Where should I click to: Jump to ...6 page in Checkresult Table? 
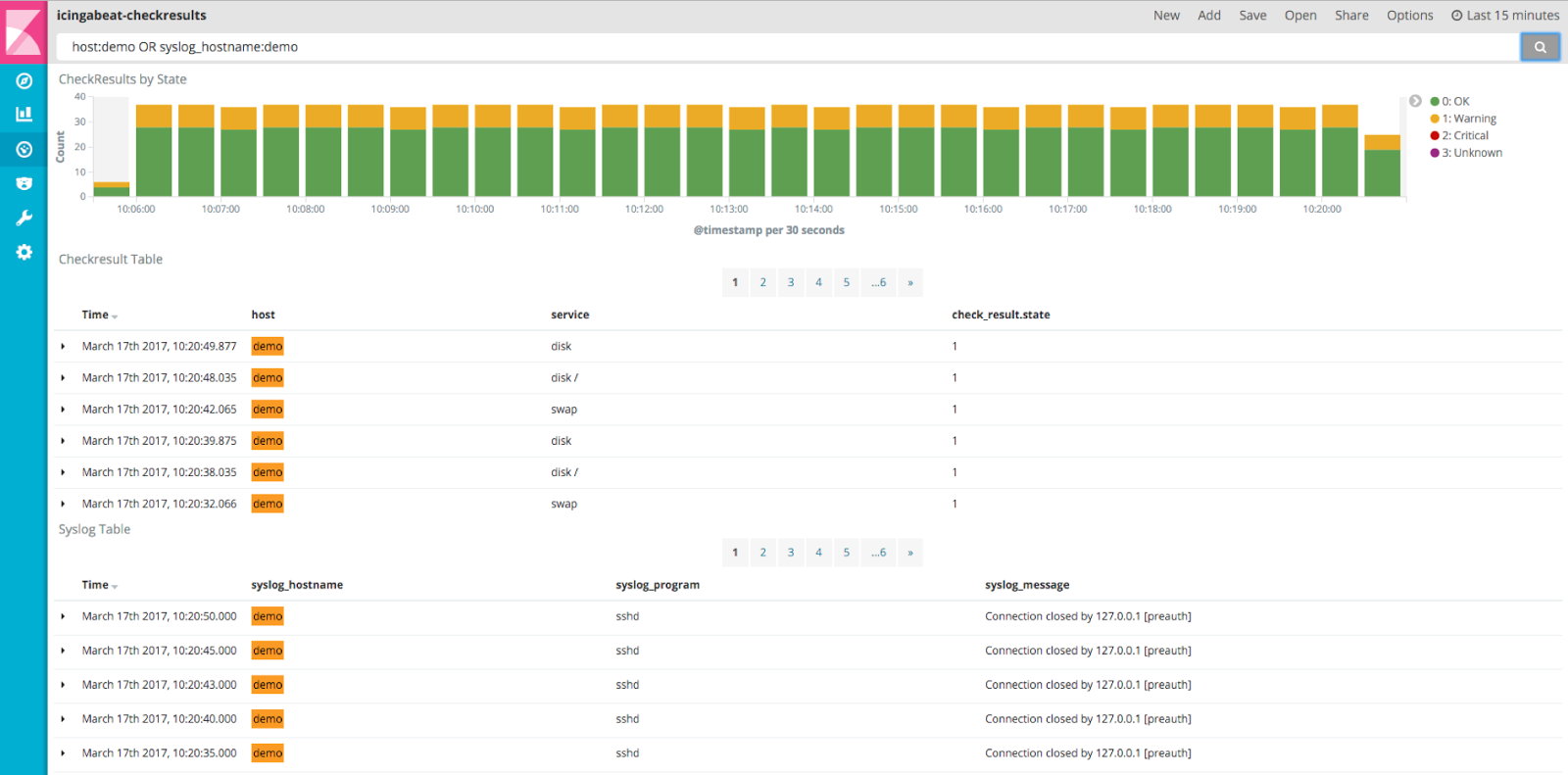coord(879,282)
